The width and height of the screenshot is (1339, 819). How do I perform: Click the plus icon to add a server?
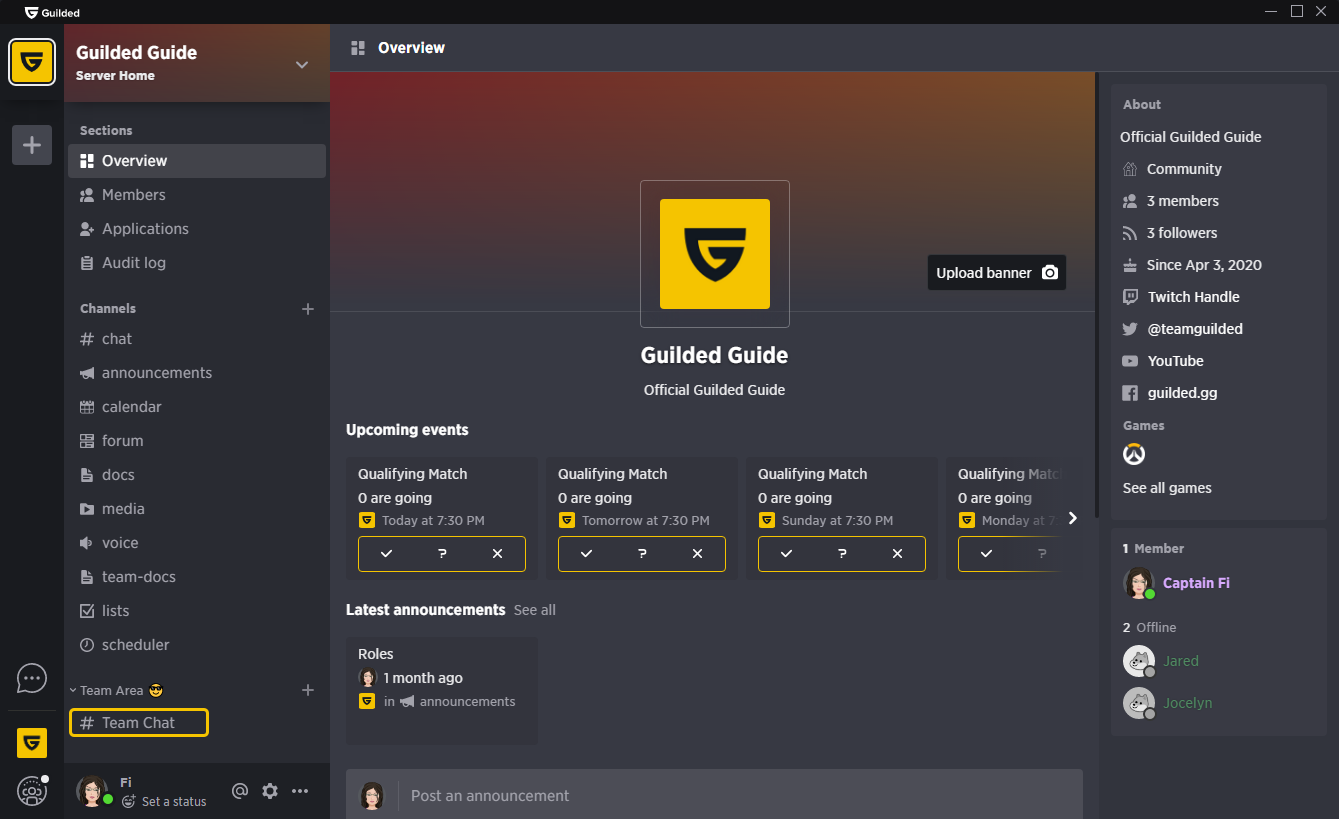point(32,145)
